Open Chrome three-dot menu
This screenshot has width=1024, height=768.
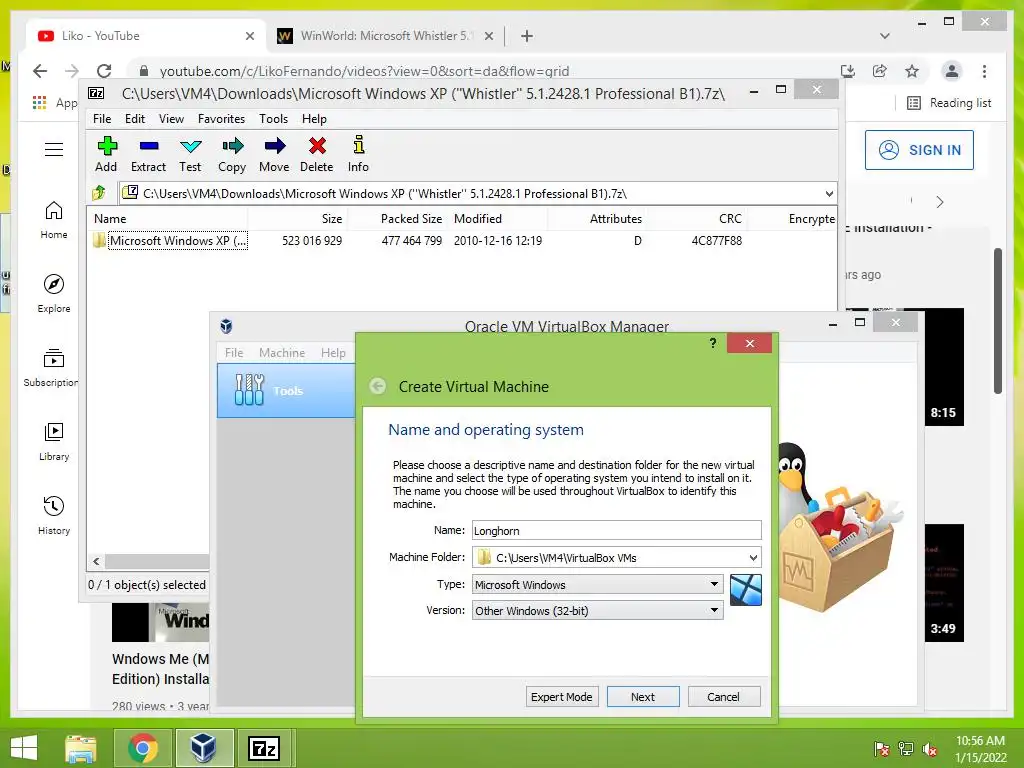pos(984,71)
